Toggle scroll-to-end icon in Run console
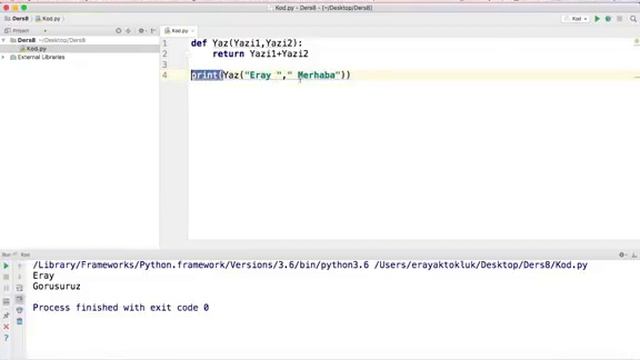 coord(19,299)
